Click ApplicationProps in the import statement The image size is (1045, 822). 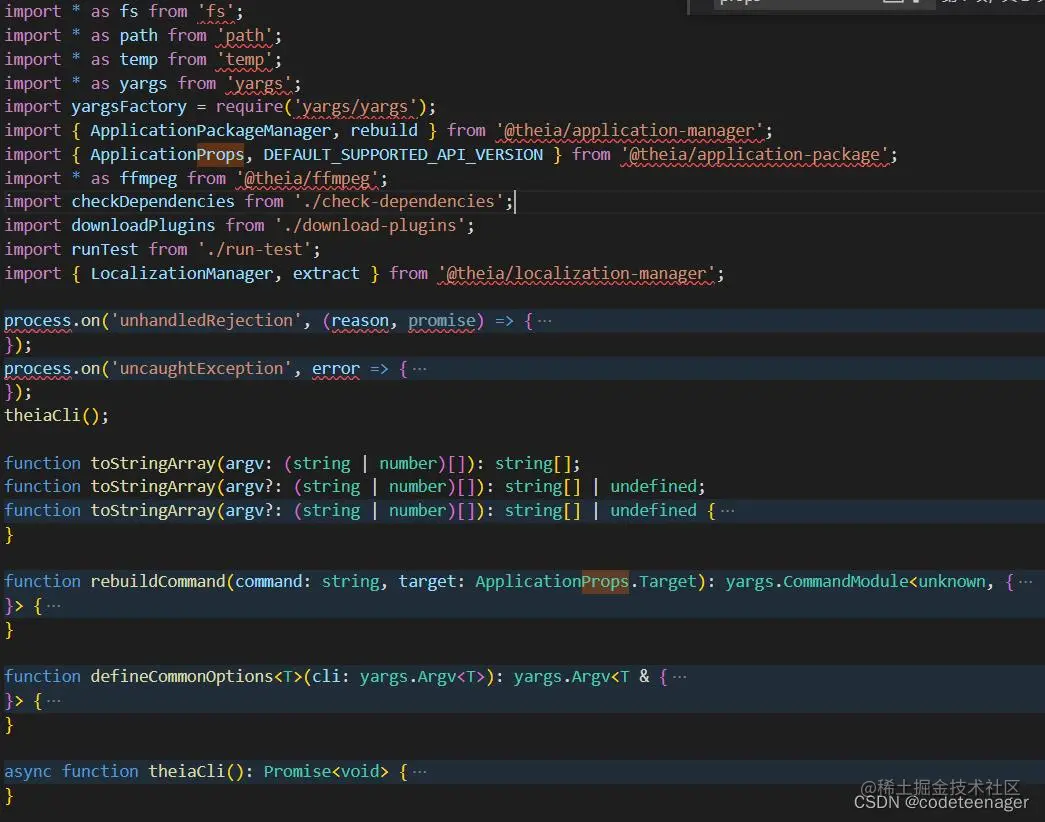point(167,155)
